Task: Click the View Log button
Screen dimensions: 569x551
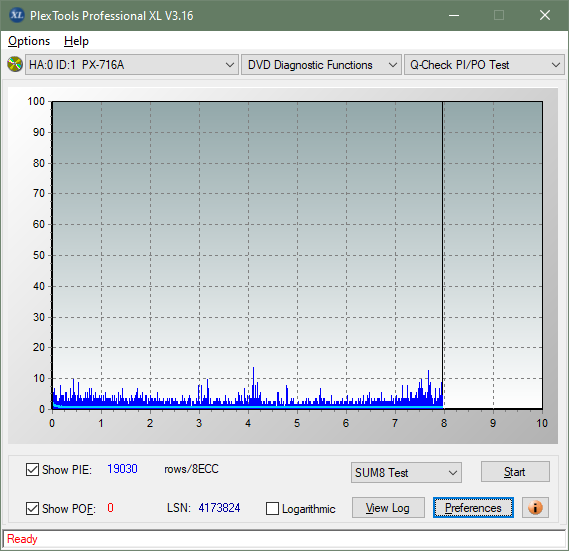Action: pyautogui.click(x=388, y=507)
